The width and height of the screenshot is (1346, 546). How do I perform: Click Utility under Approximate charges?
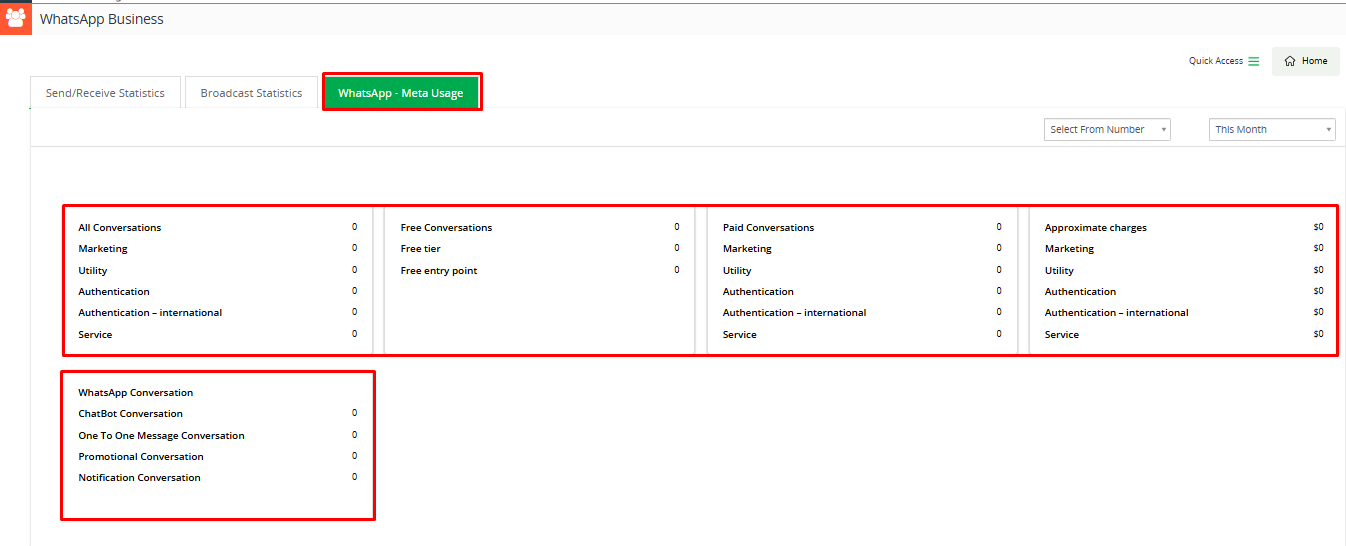[x=1059, y=271]
